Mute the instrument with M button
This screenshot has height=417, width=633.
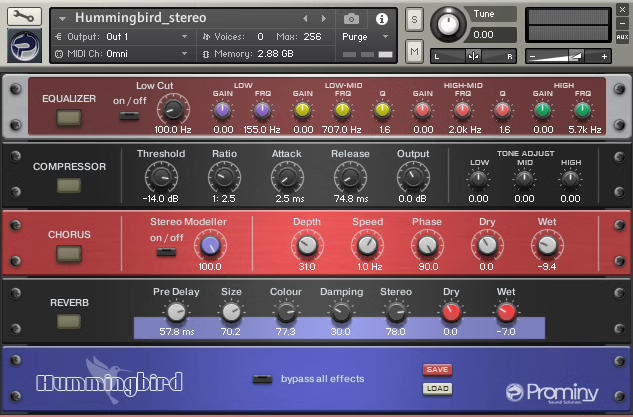(x=414, y=51)
